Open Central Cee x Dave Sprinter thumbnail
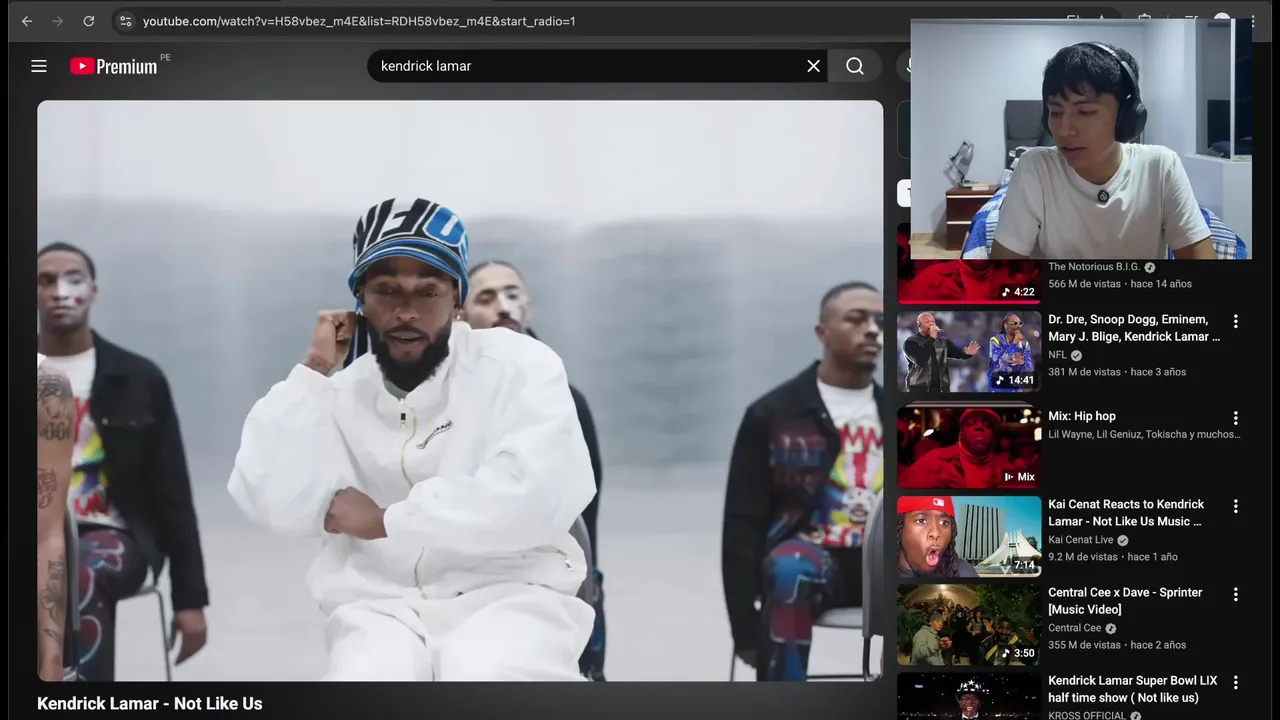The height and width of the screenshot is (720, 1280). (969, 625)
